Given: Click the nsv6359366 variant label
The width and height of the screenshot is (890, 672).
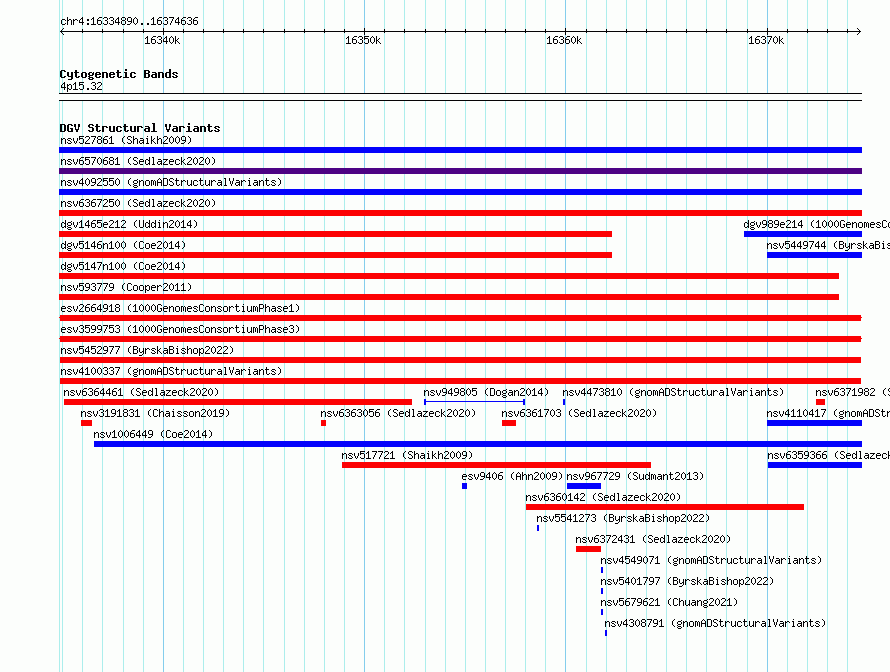Looking at the screenshot, I should (828, 455).
